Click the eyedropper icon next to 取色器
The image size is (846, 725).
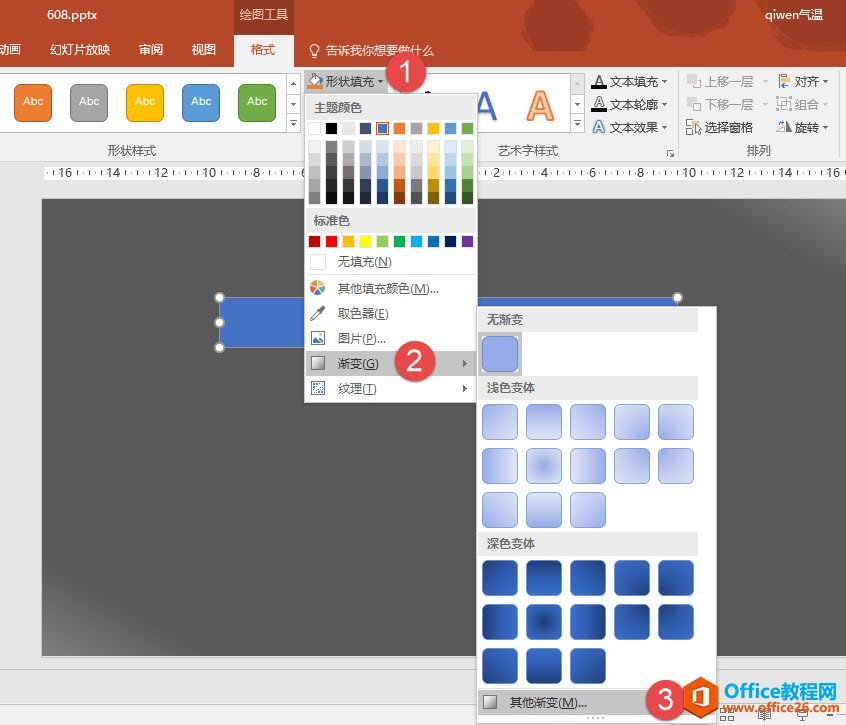click(x=318, y=313)
